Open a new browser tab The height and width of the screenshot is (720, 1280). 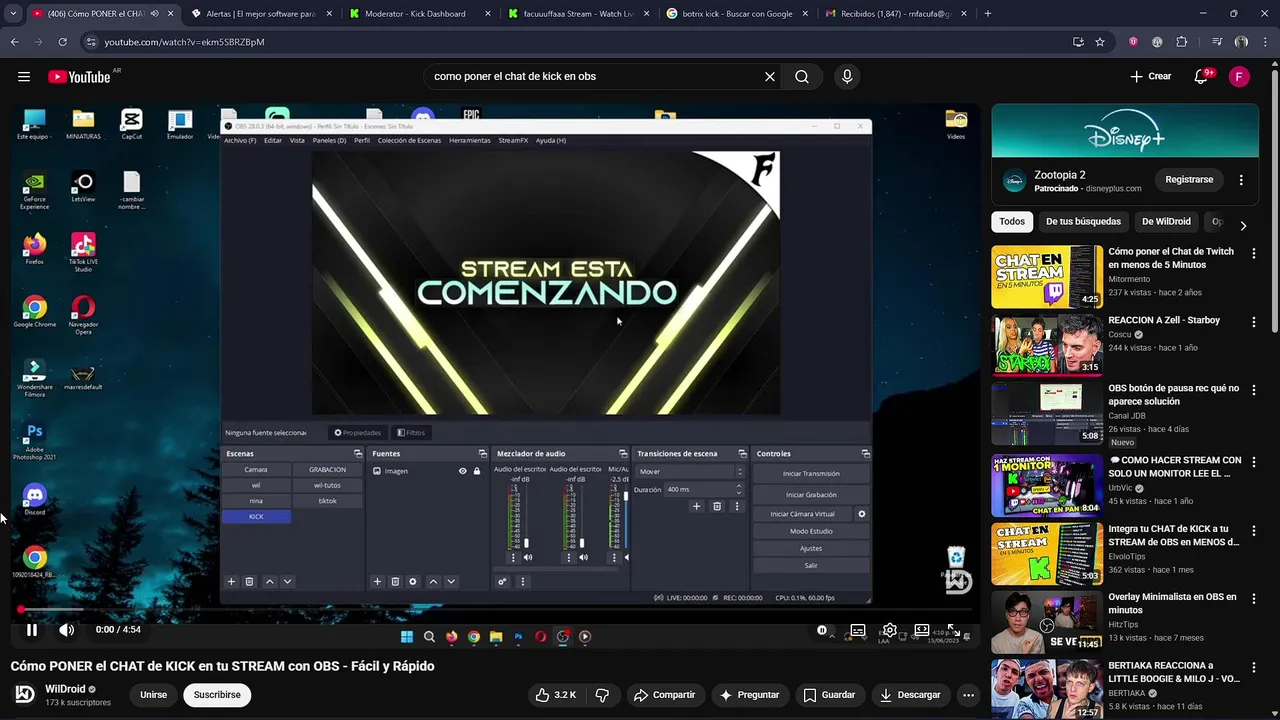tap(987, 14)
